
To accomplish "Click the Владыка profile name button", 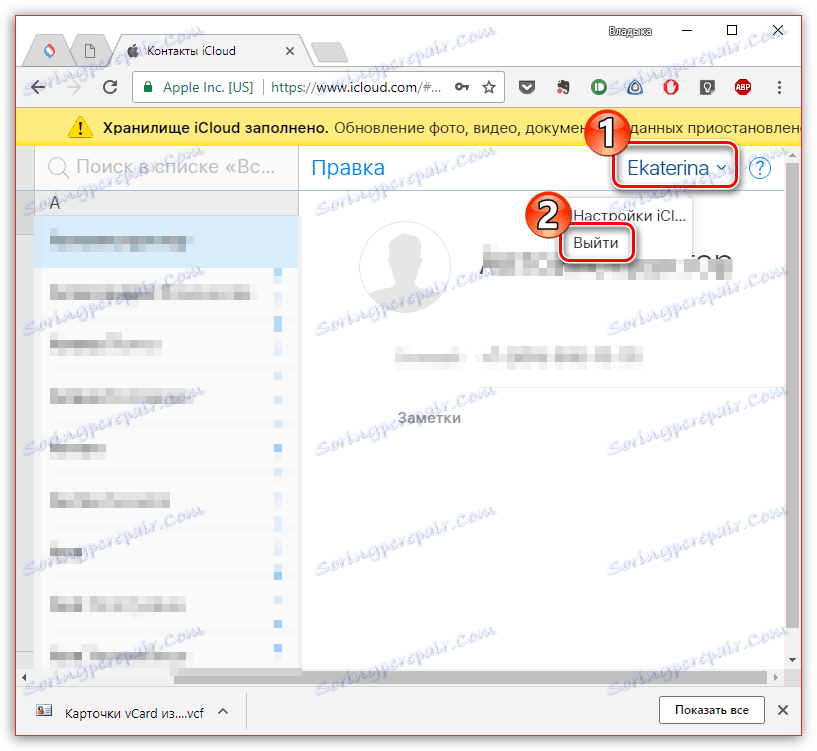I will pos(630,31).
